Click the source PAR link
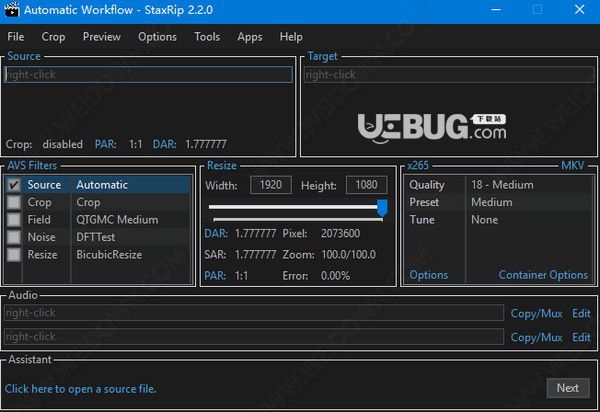The image size is (600, 412). click(106, 144)
